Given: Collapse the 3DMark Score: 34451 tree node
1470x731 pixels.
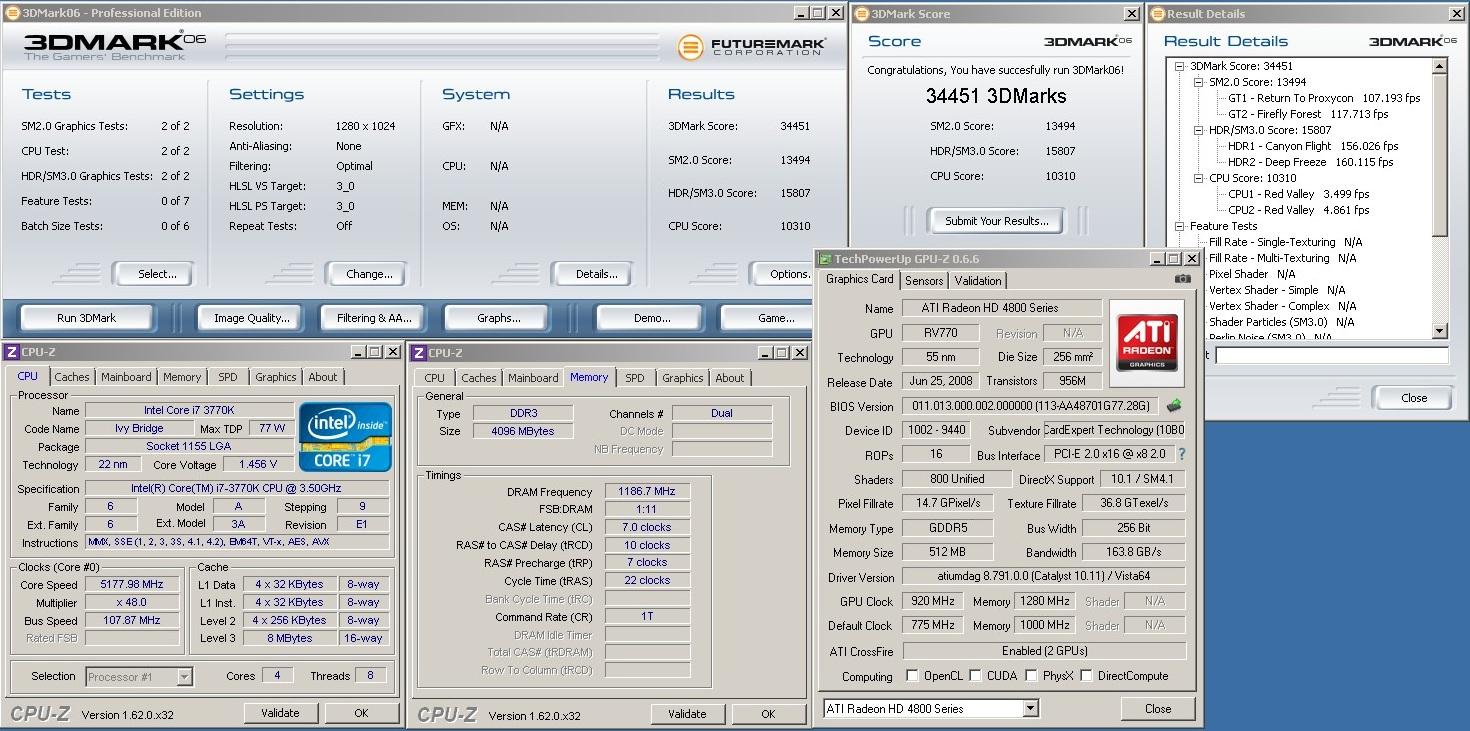Looking at the screenshot, I should (x=1181, y=66).
